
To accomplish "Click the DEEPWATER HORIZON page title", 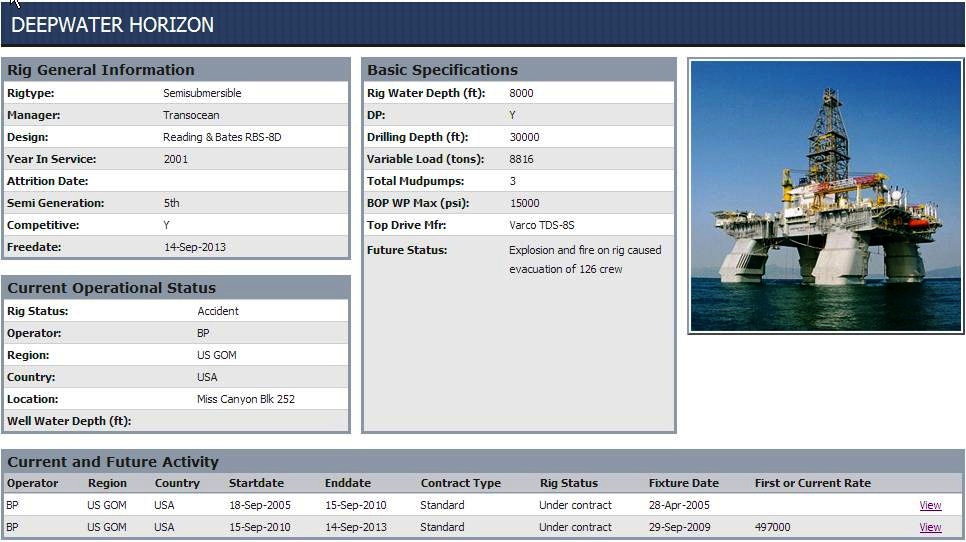I will tap(112, 25).
